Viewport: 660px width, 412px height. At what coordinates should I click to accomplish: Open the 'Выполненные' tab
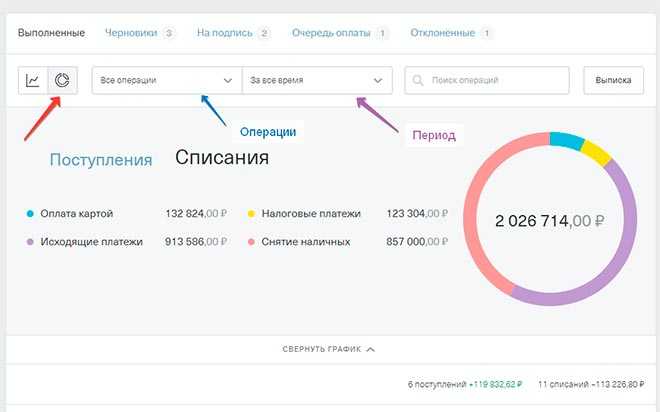tap(51, 33)
